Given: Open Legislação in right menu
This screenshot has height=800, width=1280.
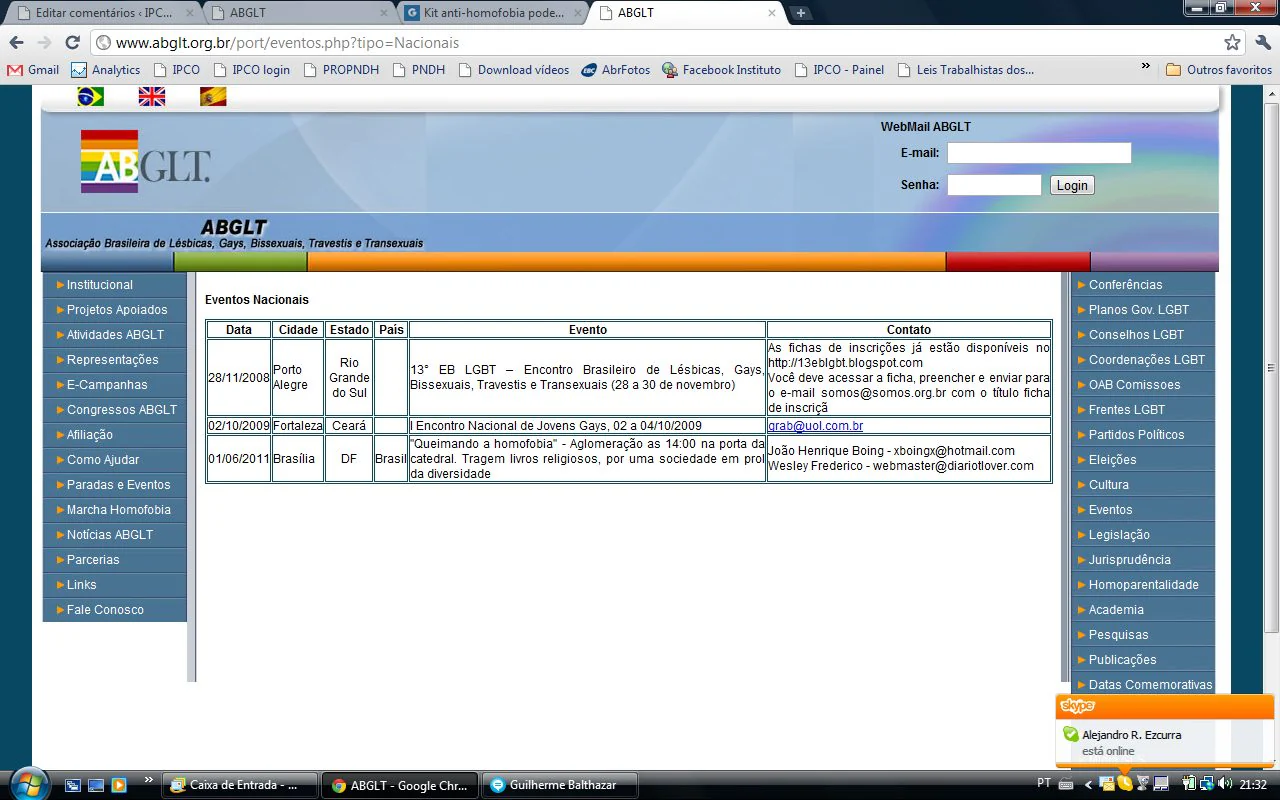Looking at the screenshot, I should point(1143,535).
